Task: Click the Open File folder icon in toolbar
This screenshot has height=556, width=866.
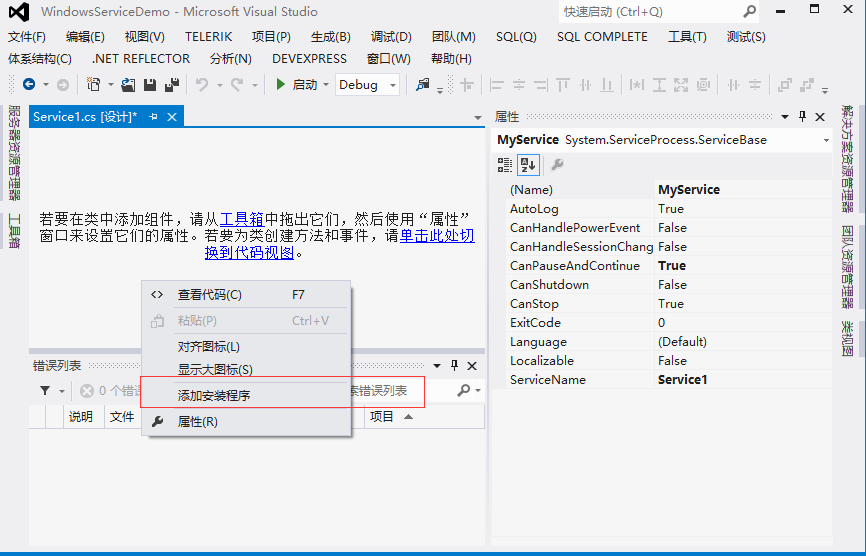Action: pyautogui.click(x=128, y=85)
